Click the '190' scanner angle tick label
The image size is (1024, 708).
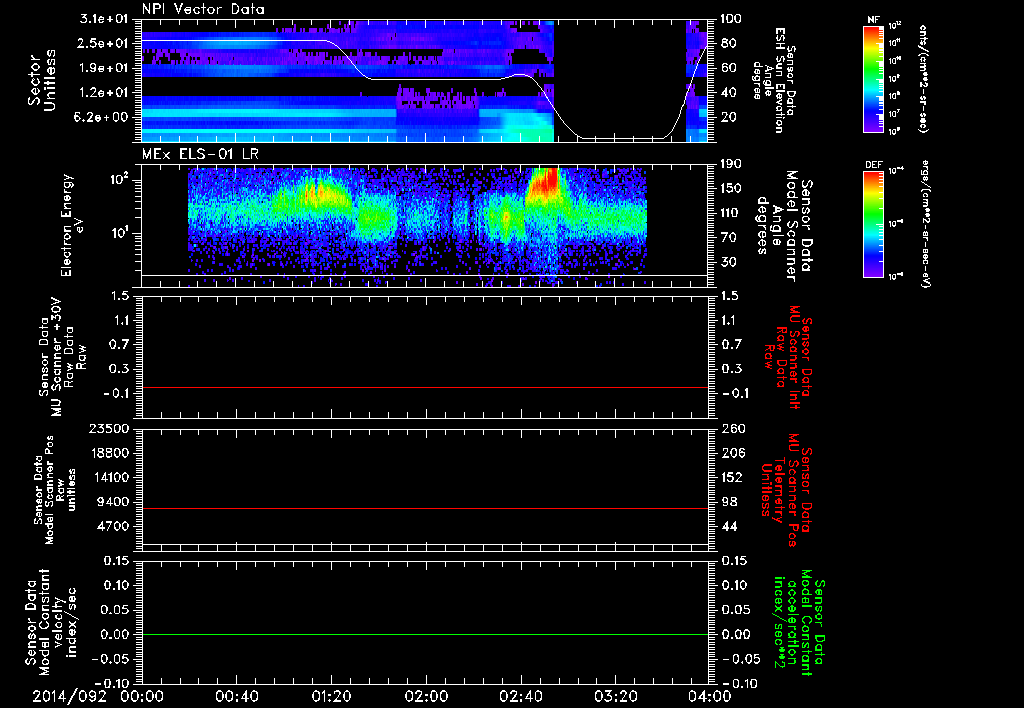point(731,164)
